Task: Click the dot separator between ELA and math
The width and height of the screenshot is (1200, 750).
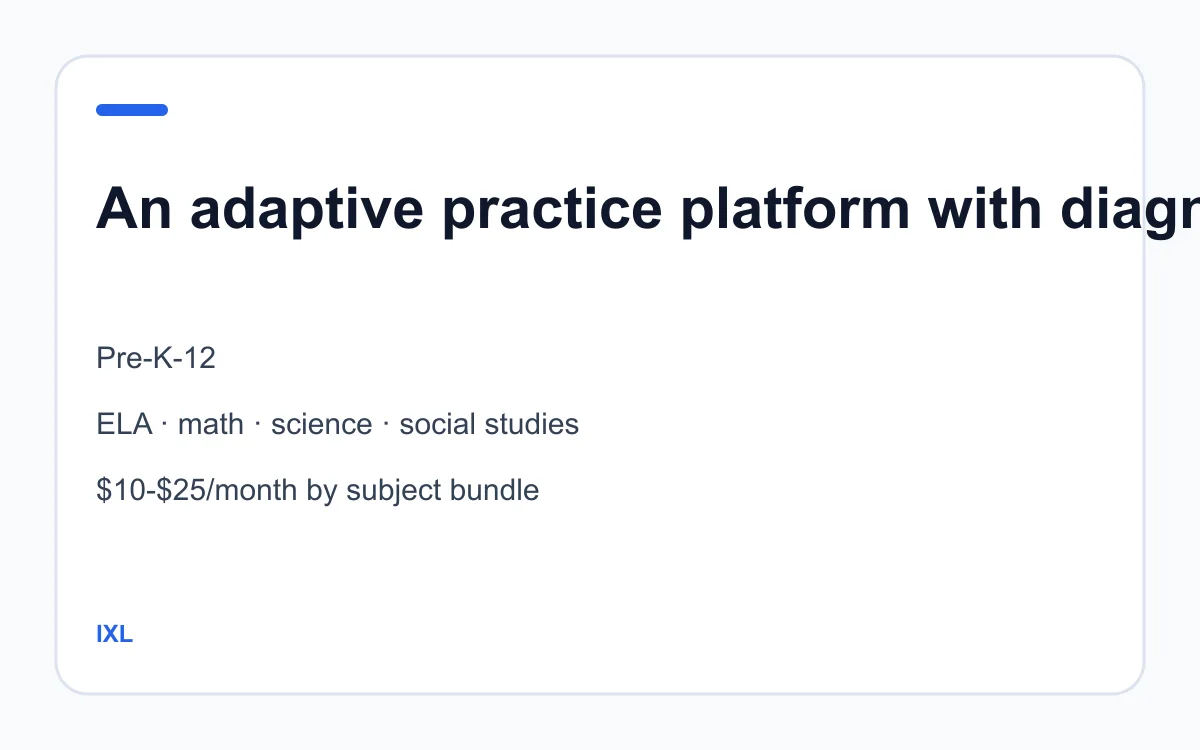Action: pyautogui.click(x=166, y=424)
